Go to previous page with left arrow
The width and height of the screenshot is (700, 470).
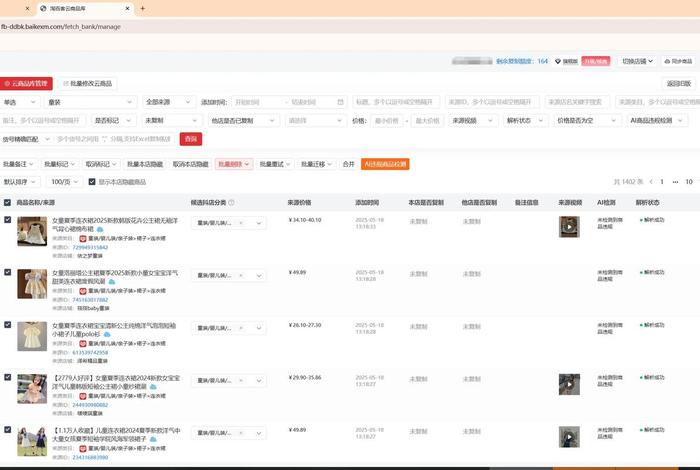pos(651,182)
